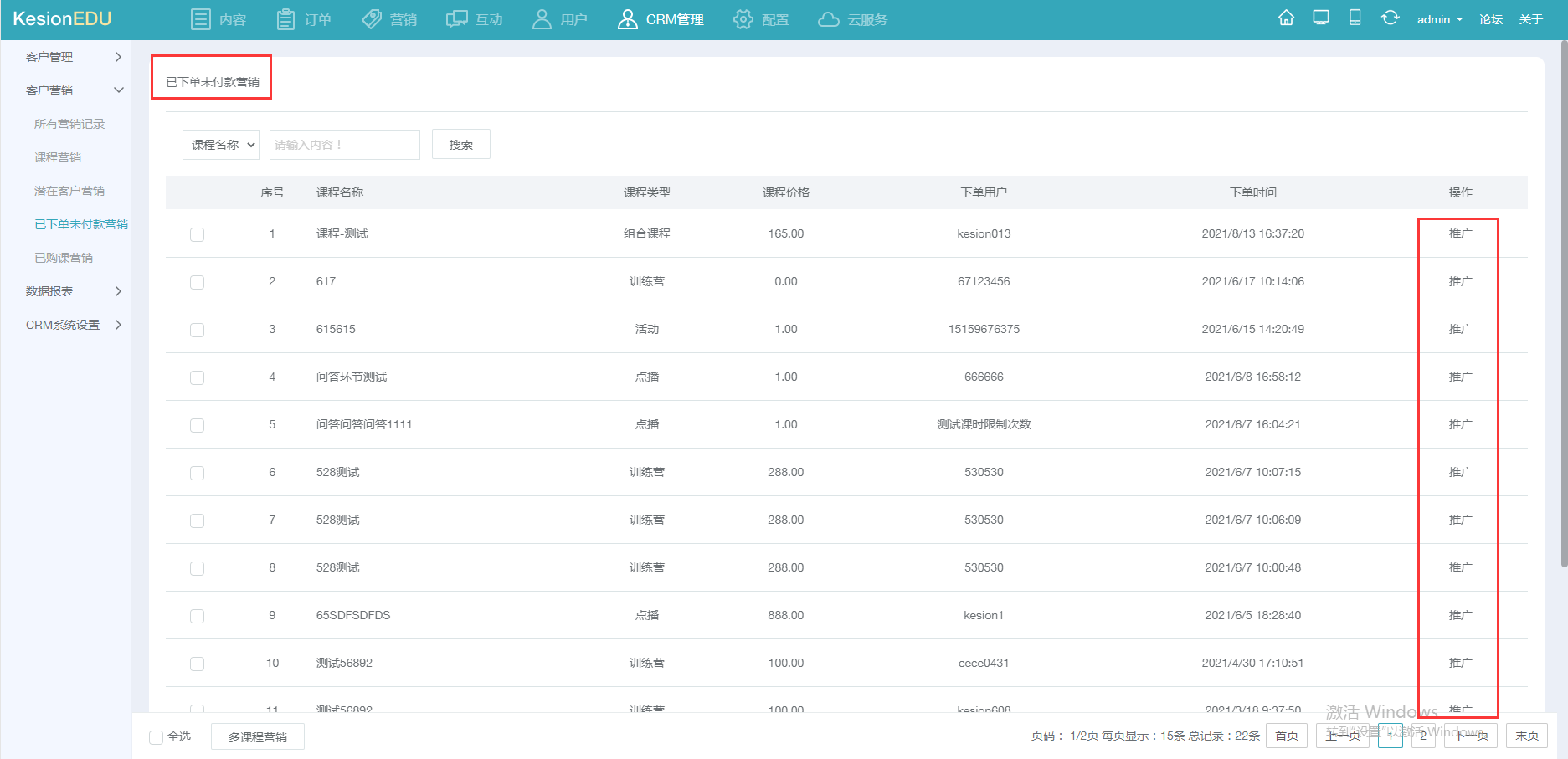Click the 课程价格 column header
1568x759 pixels.
pos(786,192)
